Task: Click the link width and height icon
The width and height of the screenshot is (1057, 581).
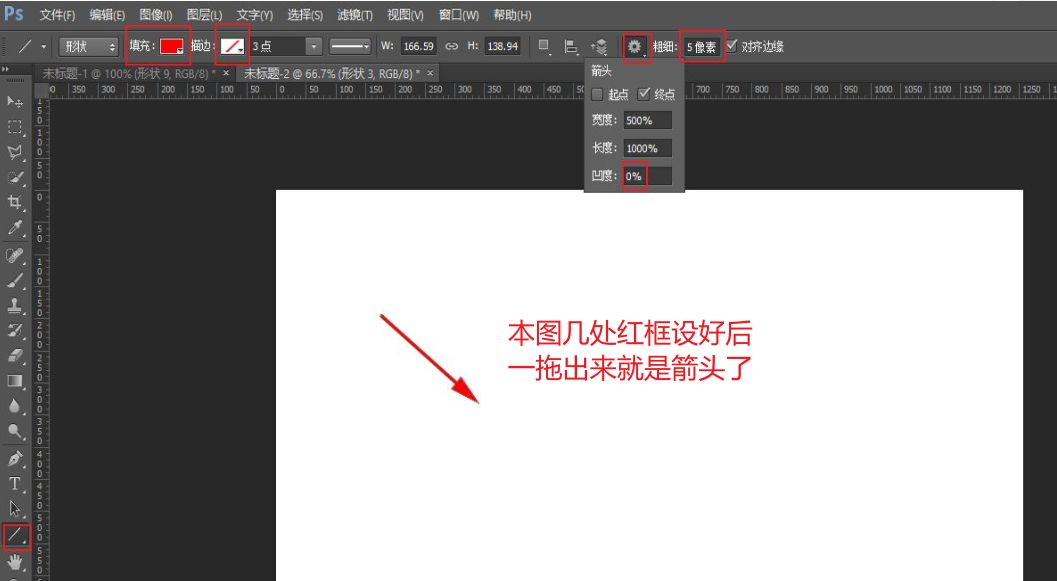Action: click(x=452, y=47)
